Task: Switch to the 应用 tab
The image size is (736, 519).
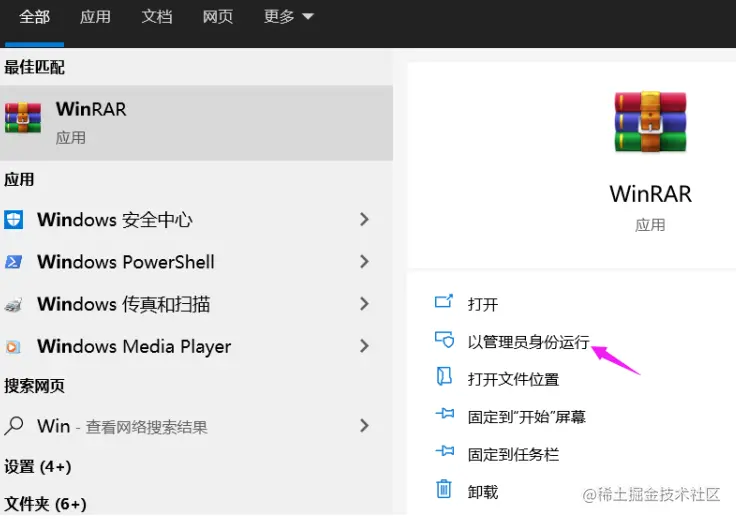Action: (95, 17)
